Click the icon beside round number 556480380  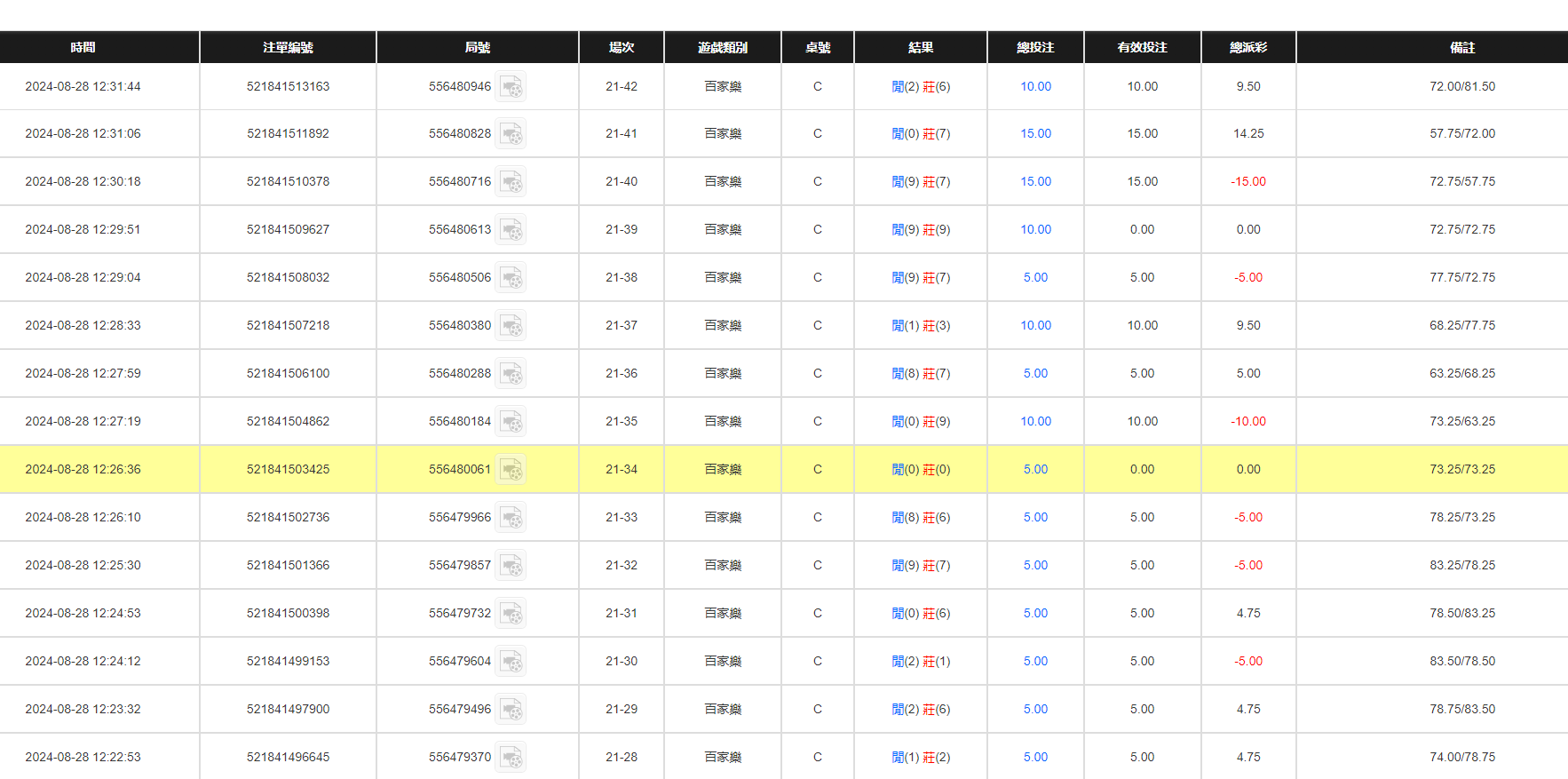[x=511, y=326]
